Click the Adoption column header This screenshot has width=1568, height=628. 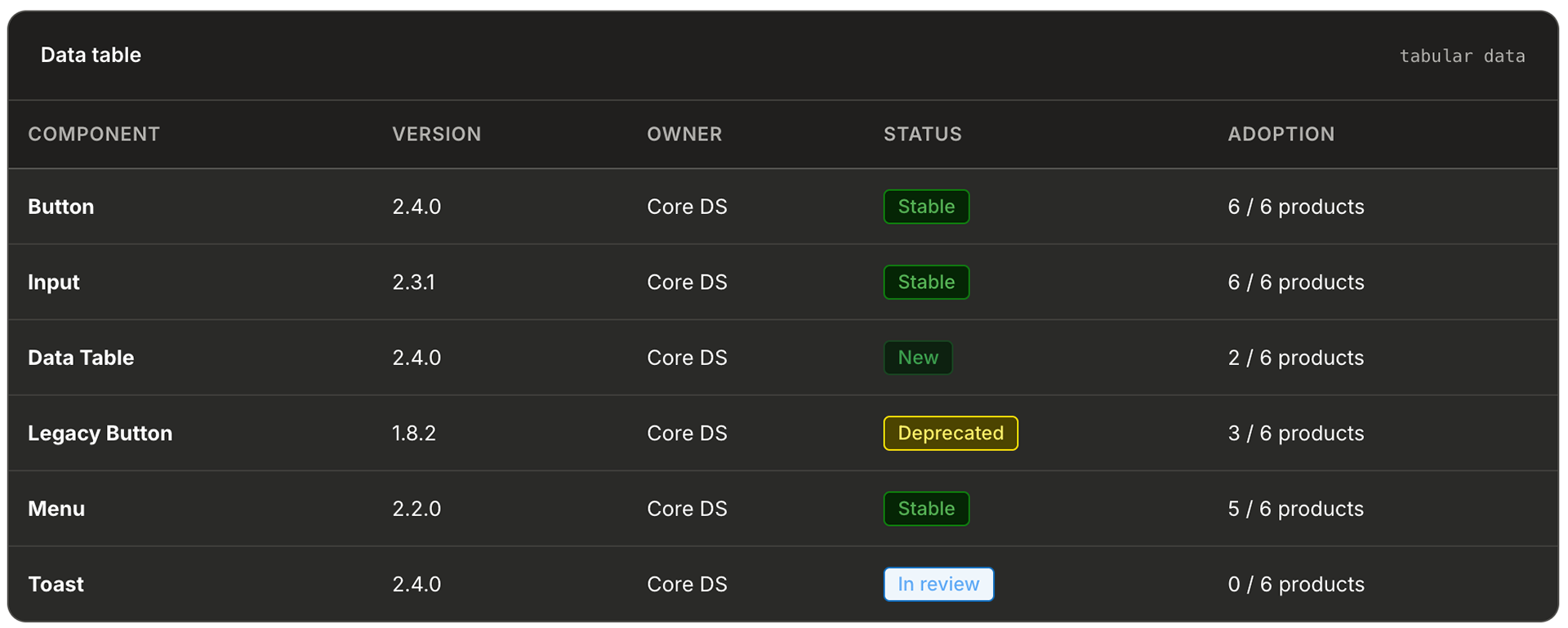[1281, 134]
